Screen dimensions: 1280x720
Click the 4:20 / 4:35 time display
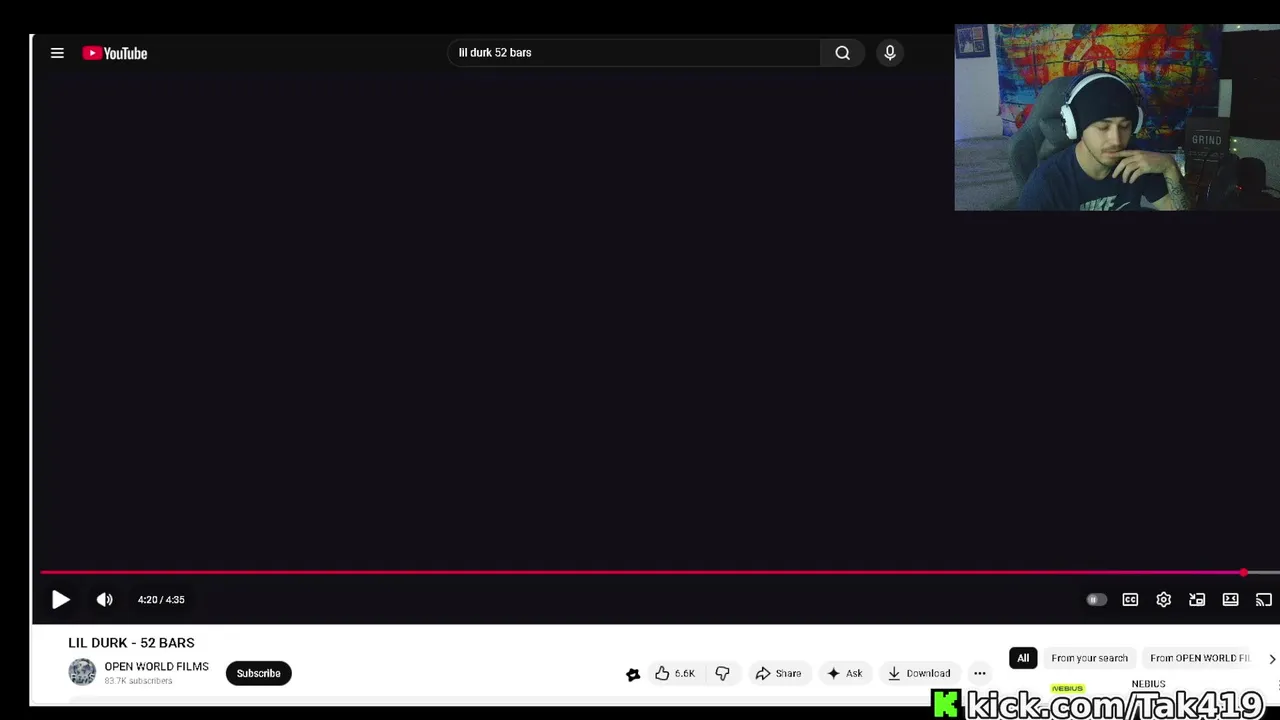(161, 599)
